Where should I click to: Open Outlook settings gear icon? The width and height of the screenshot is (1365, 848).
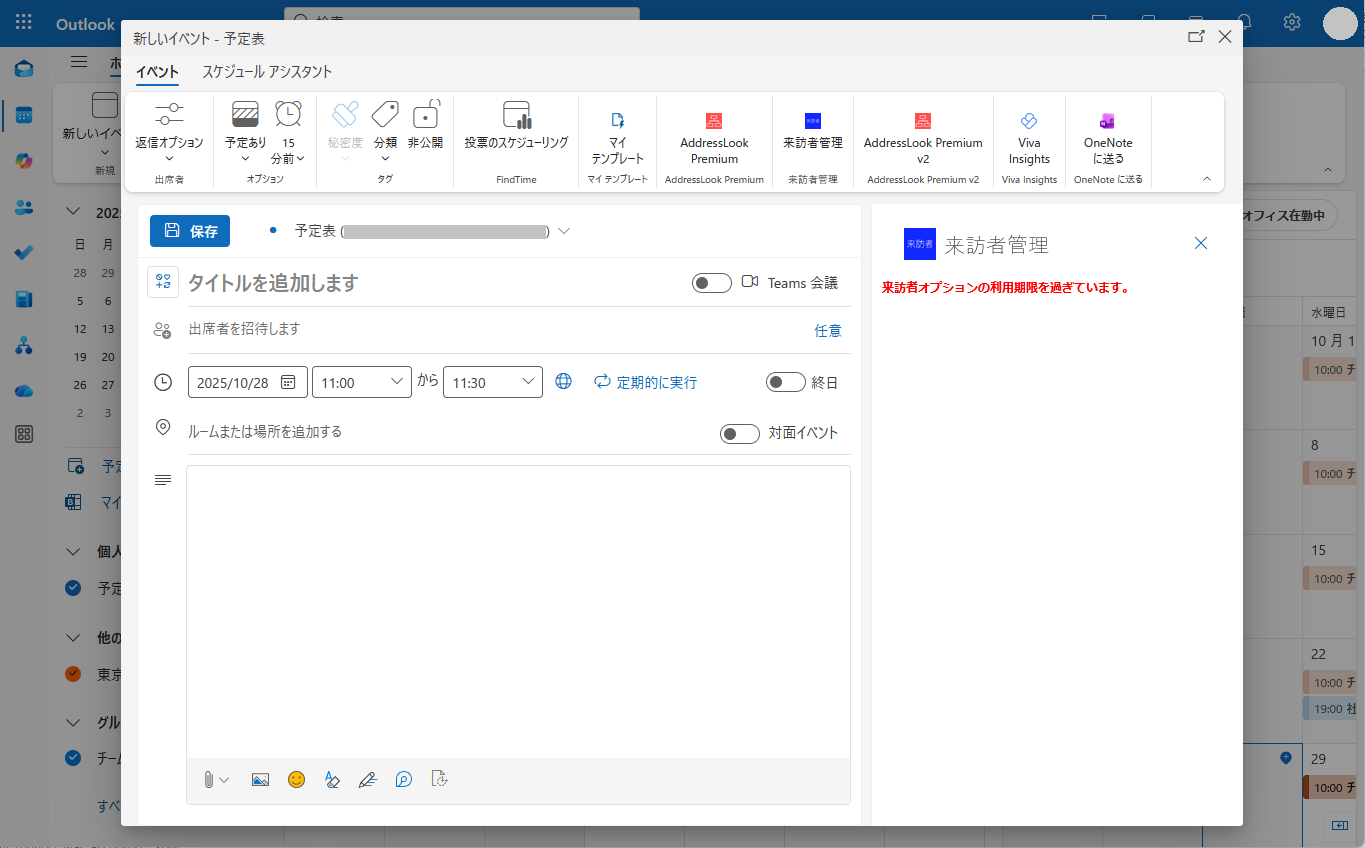point(1292,22)
